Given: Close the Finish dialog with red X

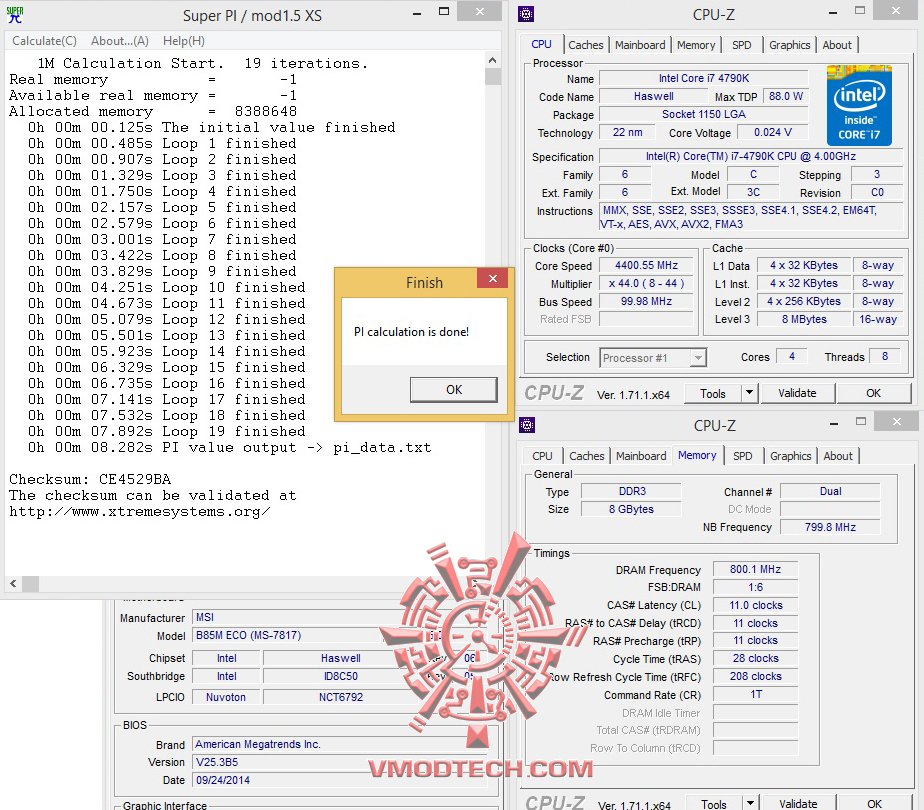Looking at the screenshot, I should [493, 279].
